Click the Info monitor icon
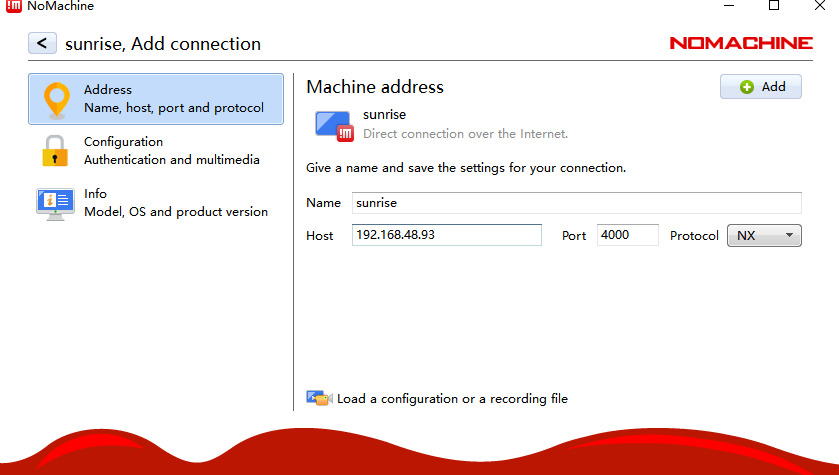839x475 pixels. tap(54, 203)
